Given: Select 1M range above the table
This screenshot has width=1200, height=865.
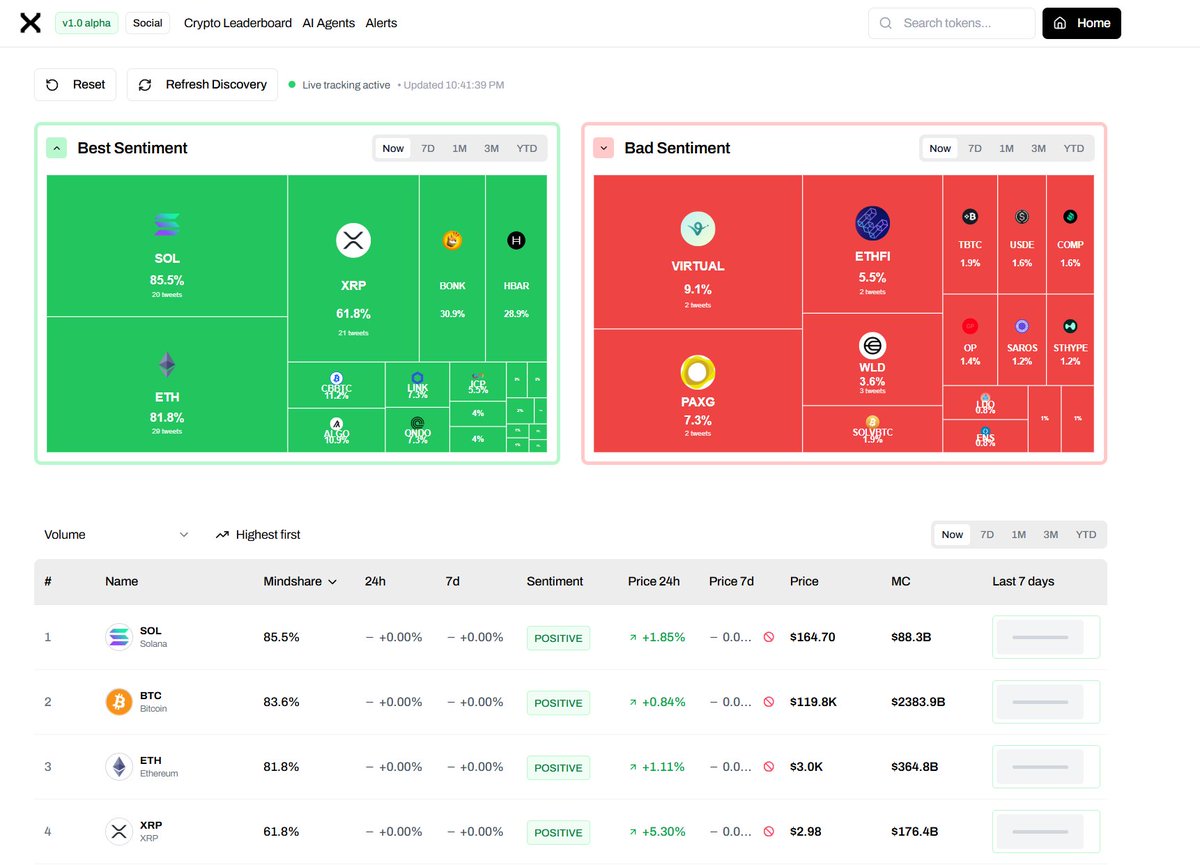Looking at the screenshot, I should tap(1018, 535).
